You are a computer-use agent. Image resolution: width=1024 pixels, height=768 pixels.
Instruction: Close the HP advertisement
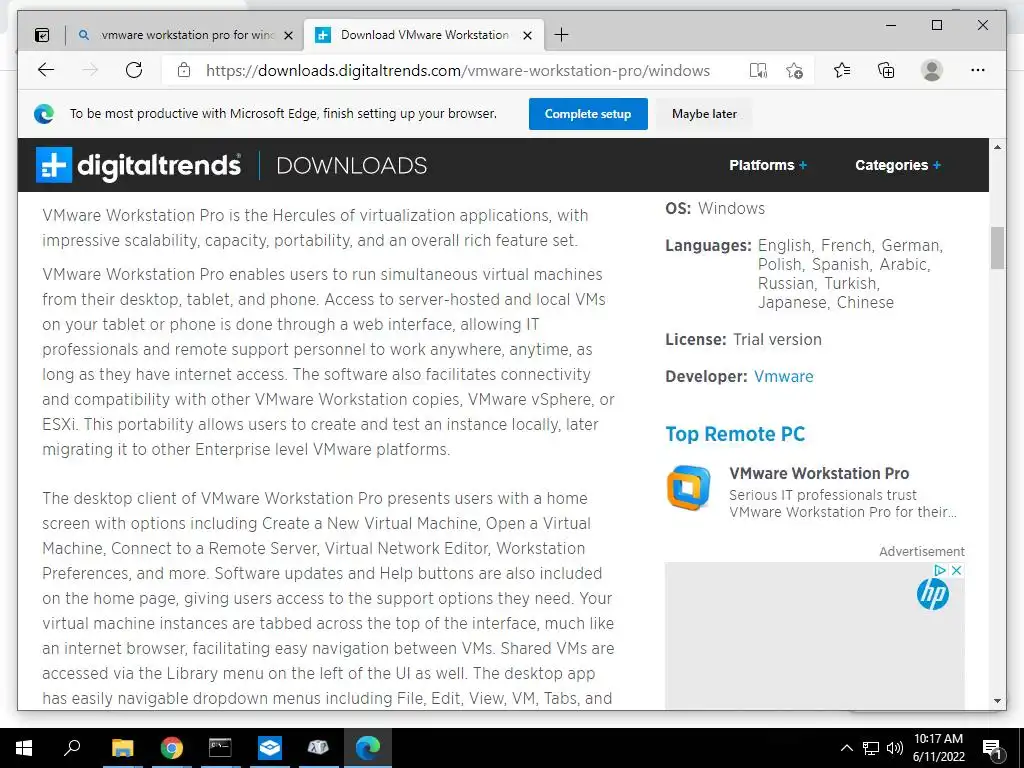click(957, 571)
